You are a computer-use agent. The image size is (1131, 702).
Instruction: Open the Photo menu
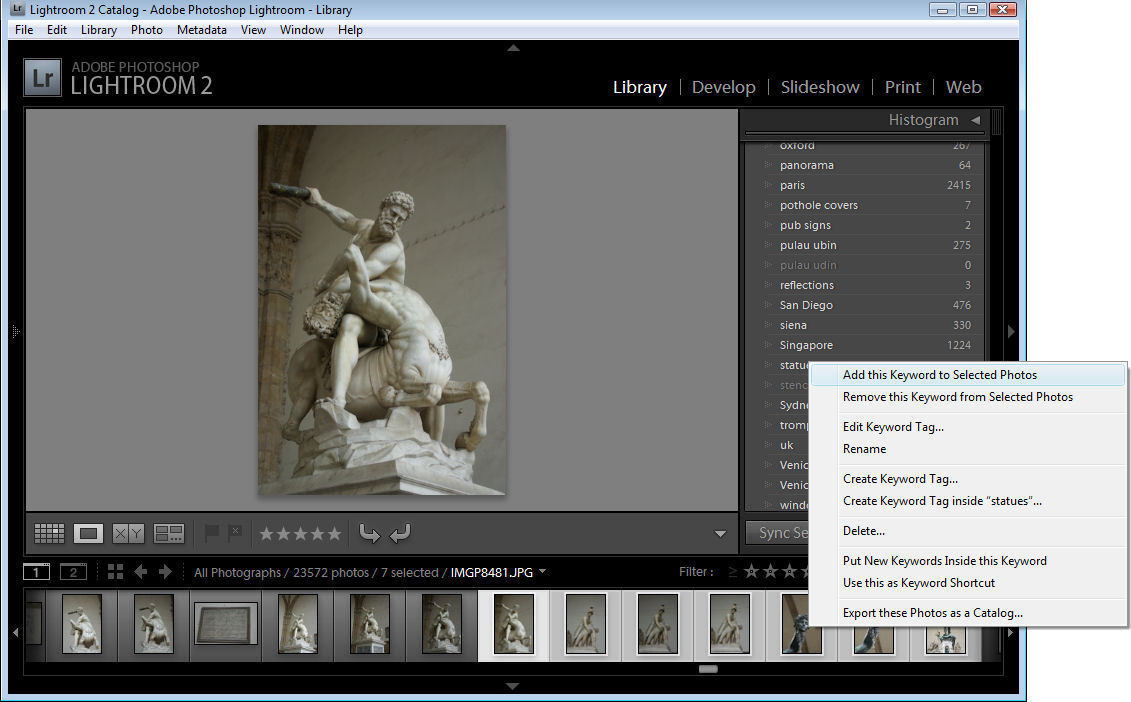146,30
